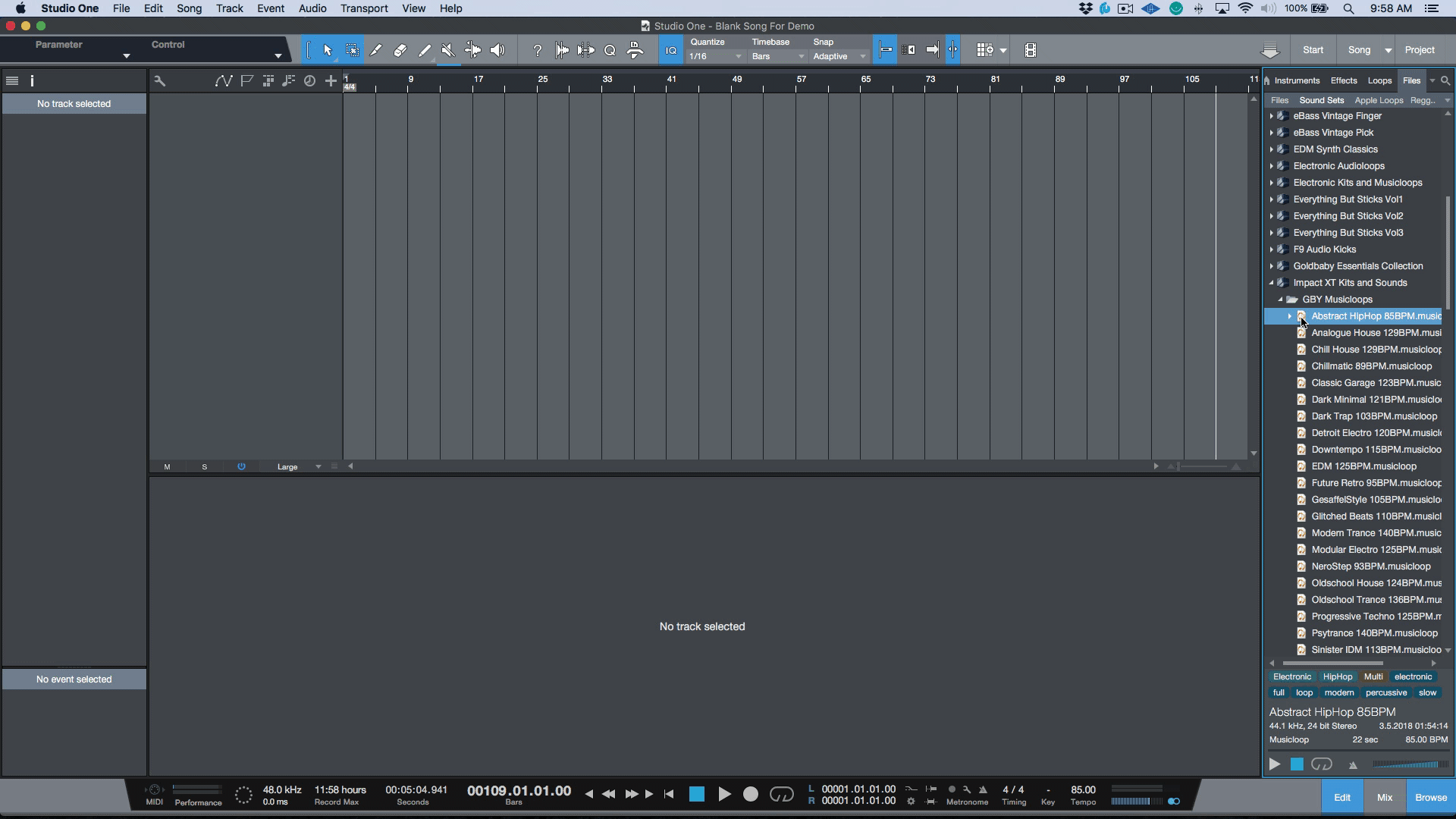Select the Split tool

[376, 50]
